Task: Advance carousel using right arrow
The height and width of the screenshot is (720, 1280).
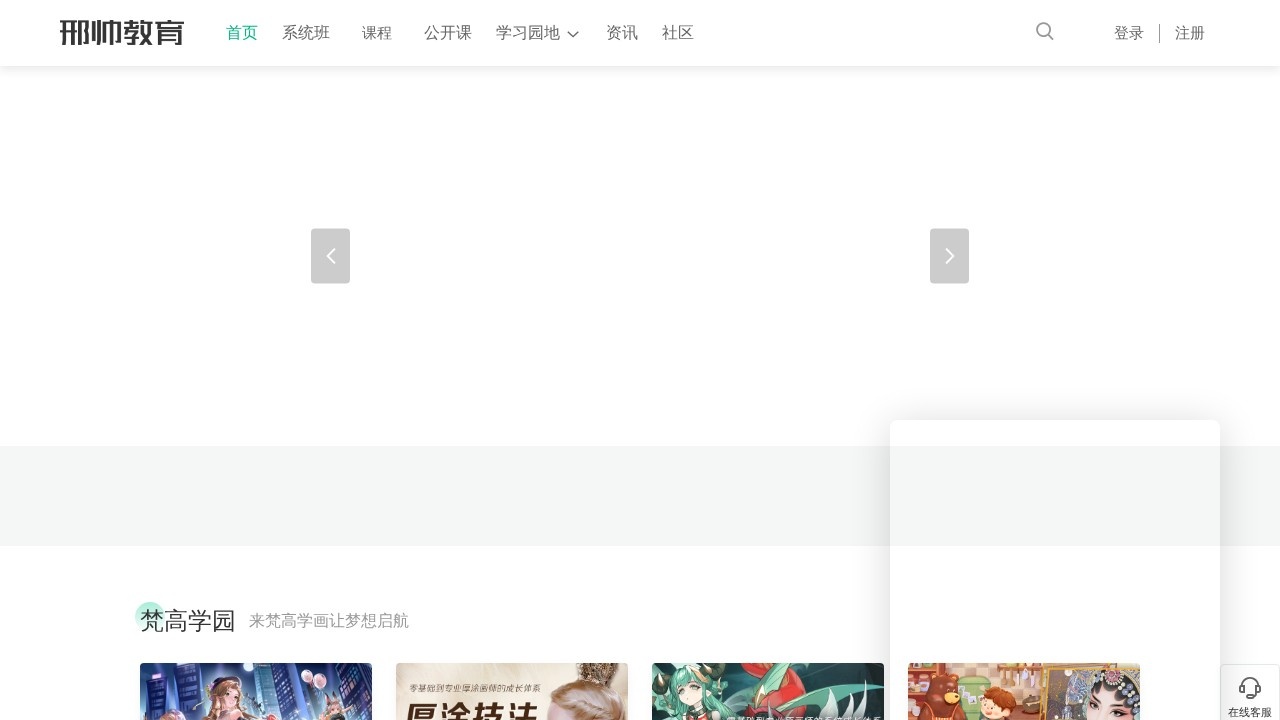Action: coord(948,255)
